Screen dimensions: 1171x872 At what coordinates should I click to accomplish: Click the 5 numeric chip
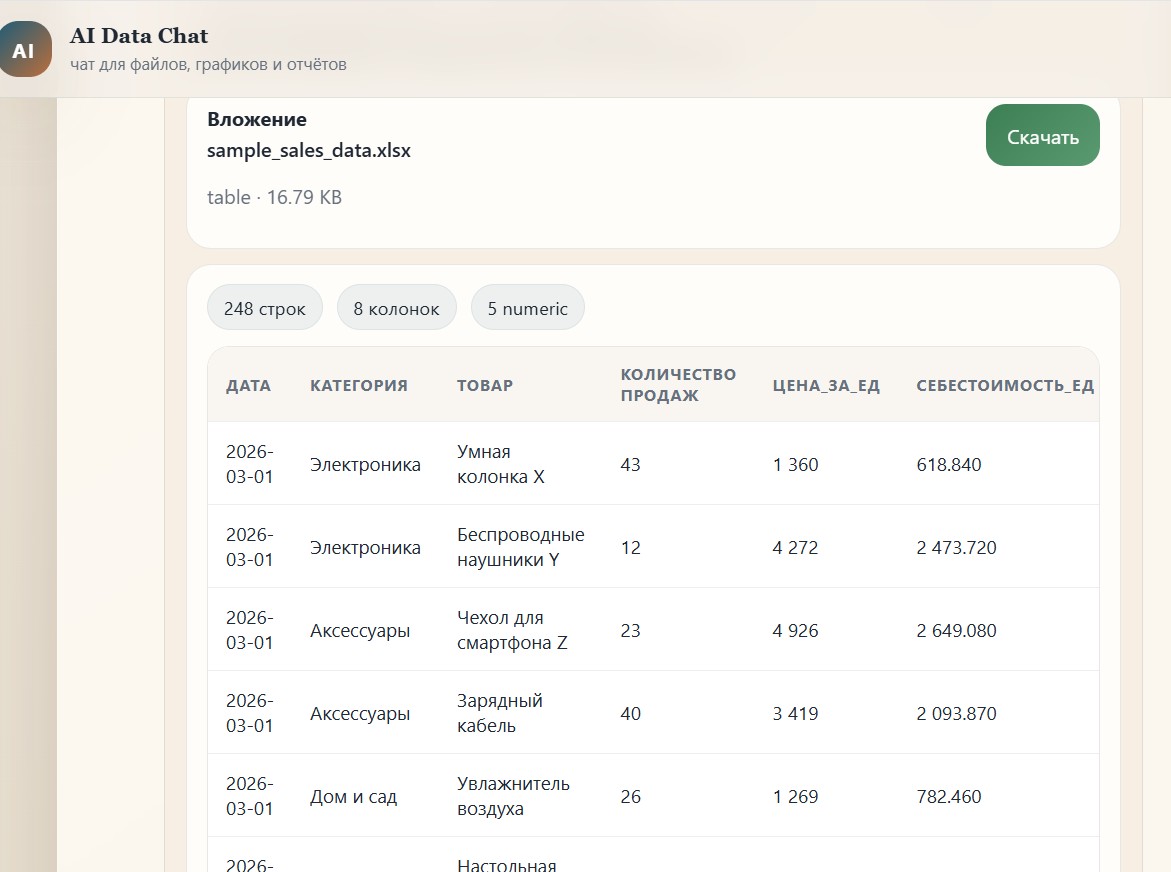point(527,308)
